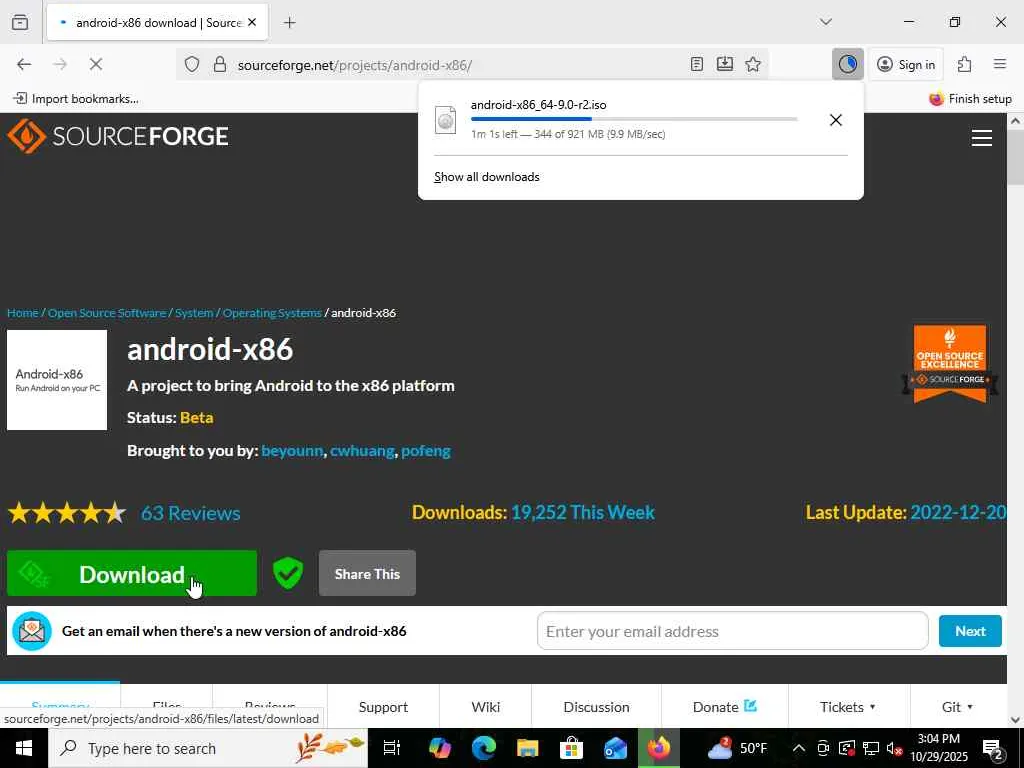Click the android-x86_64-9.0-r2.iso file icon
Image resolution: width=1024 pixels, height=768 pixels.
445,120
